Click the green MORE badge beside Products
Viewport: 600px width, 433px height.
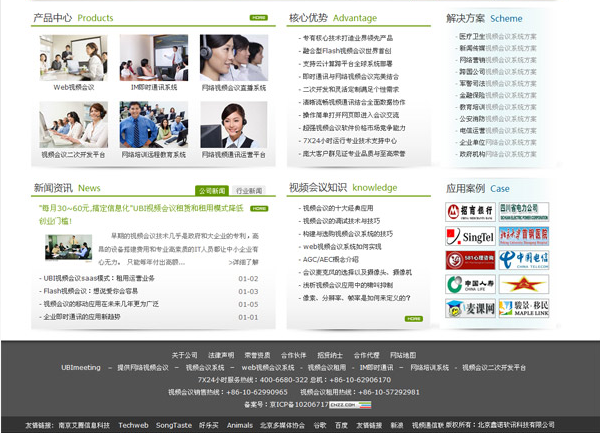259,18
